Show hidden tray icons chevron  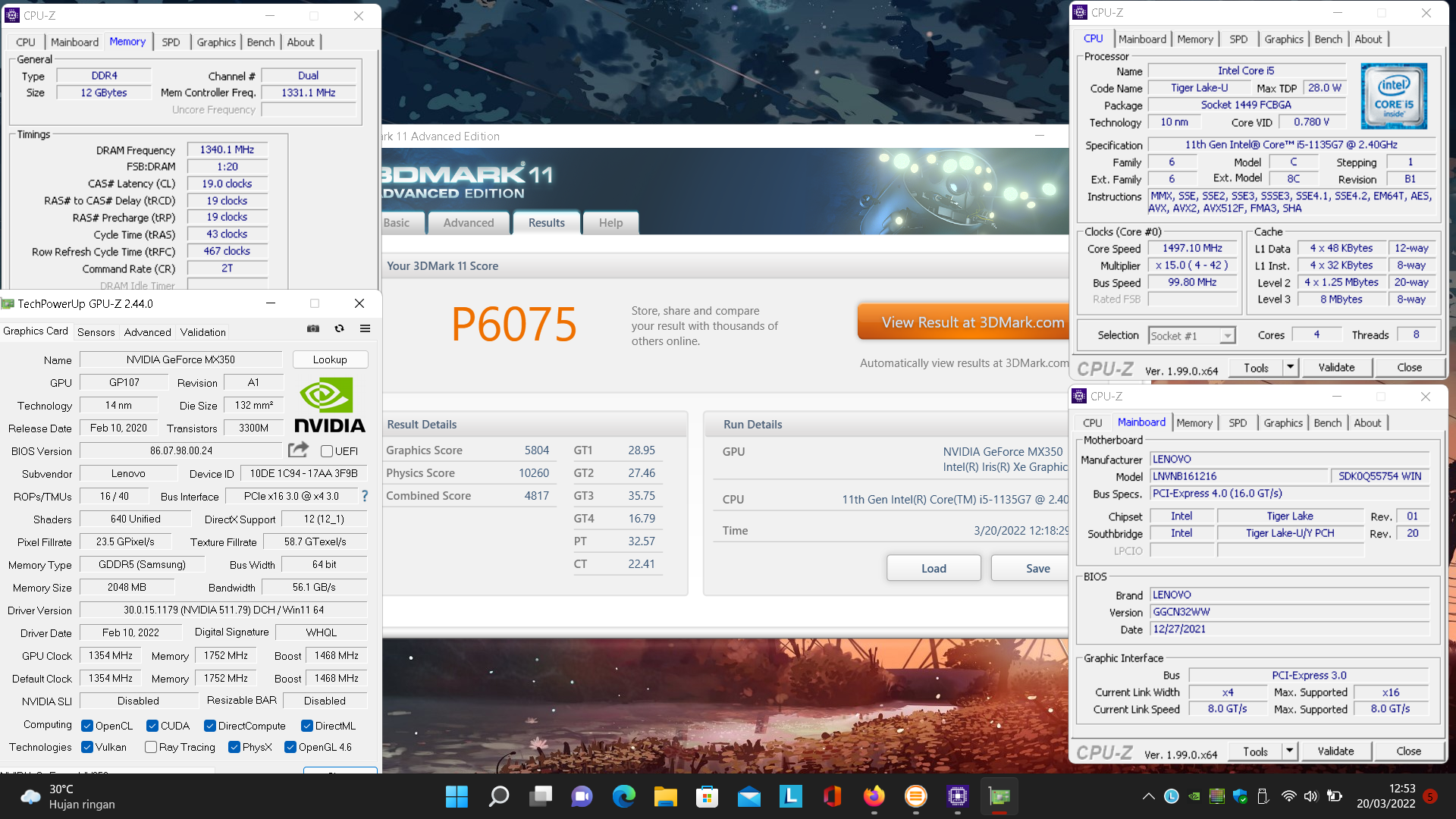tap(1149, 796)
